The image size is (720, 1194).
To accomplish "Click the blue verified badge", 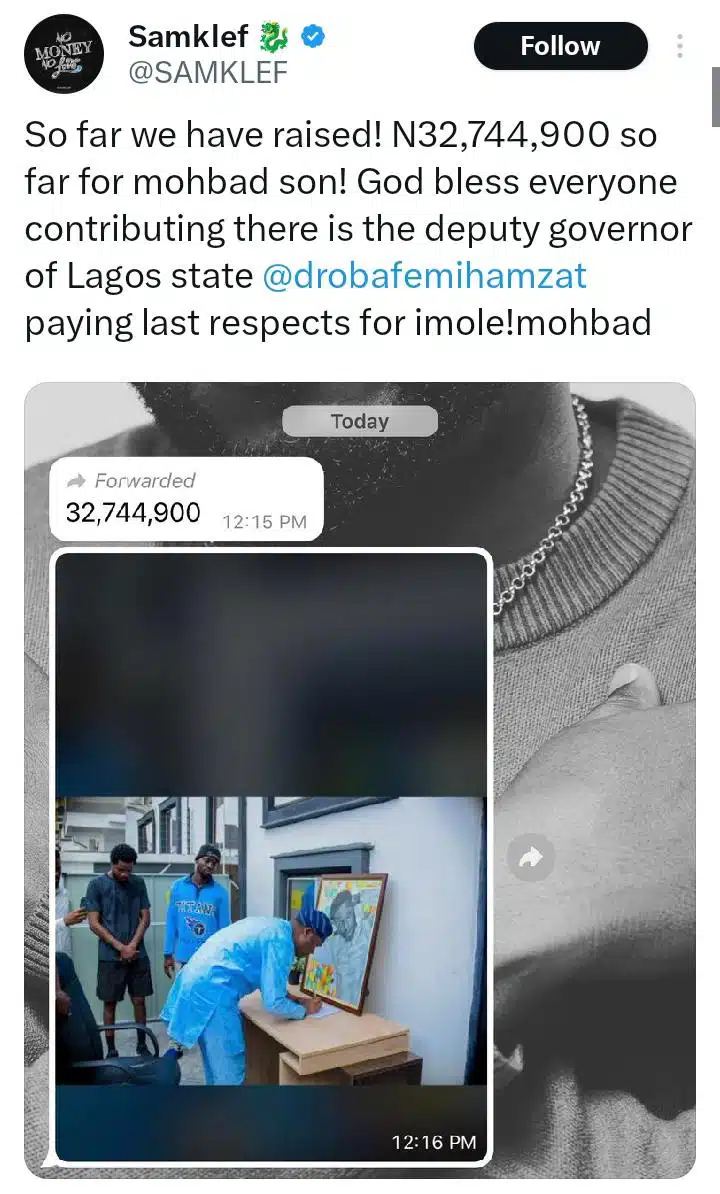I will click(314, 38).
